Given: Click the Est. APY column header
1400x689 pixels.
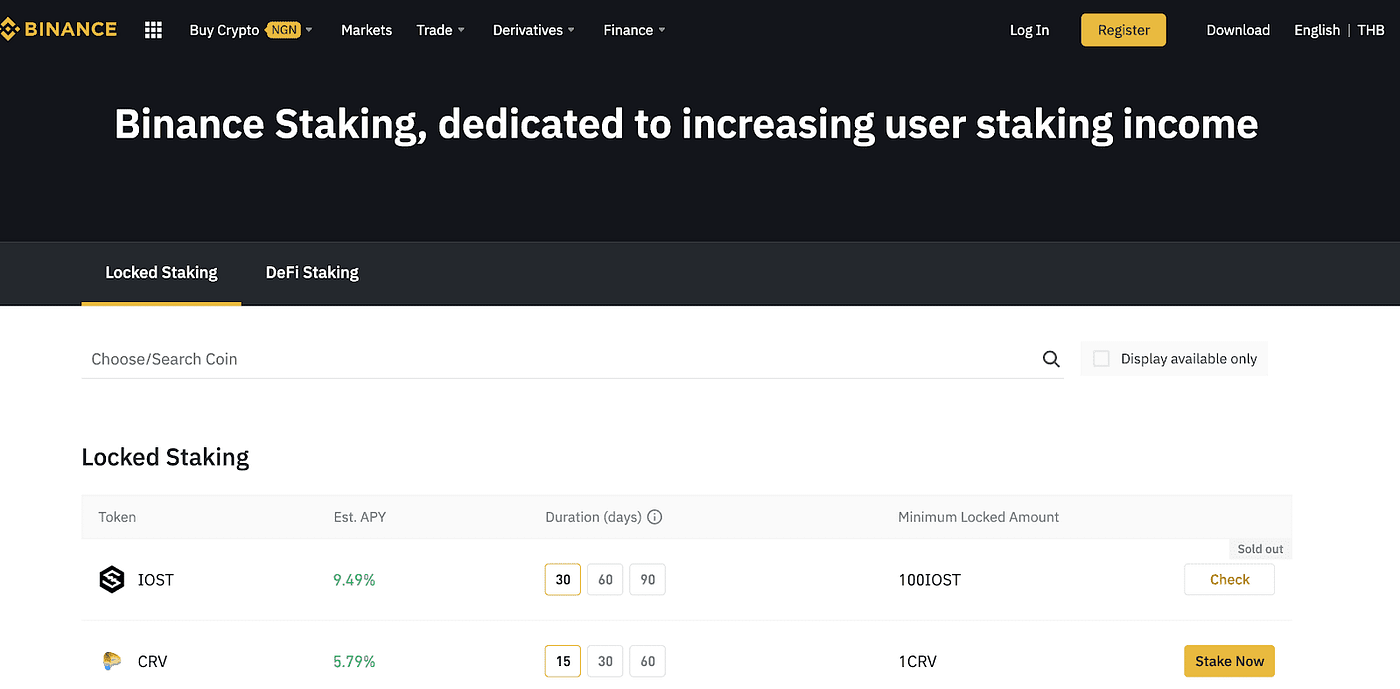Looking at the screenshot, I should click(360, 517).
